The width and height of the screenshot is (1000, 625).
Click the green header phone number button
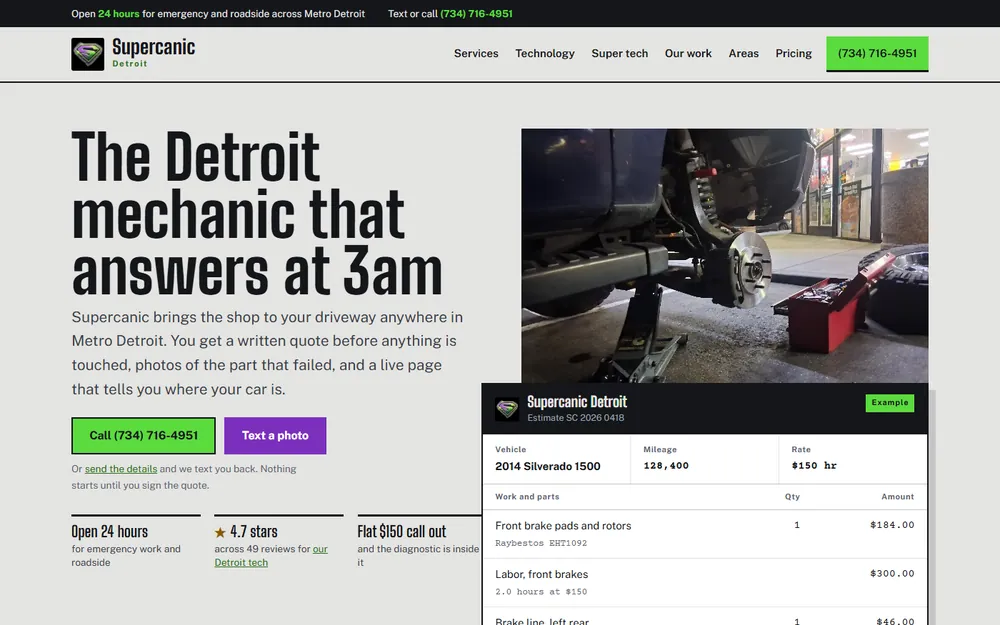877,54
